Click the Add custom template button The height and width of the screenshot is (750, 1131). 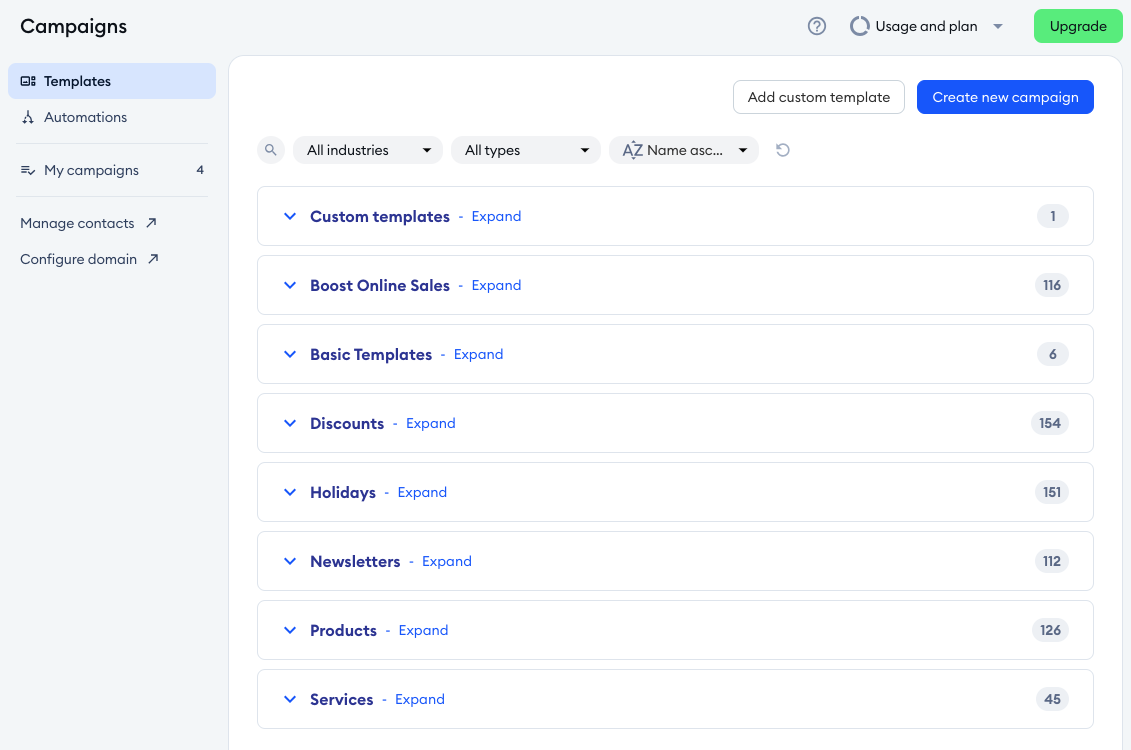[x=818, y=97]
